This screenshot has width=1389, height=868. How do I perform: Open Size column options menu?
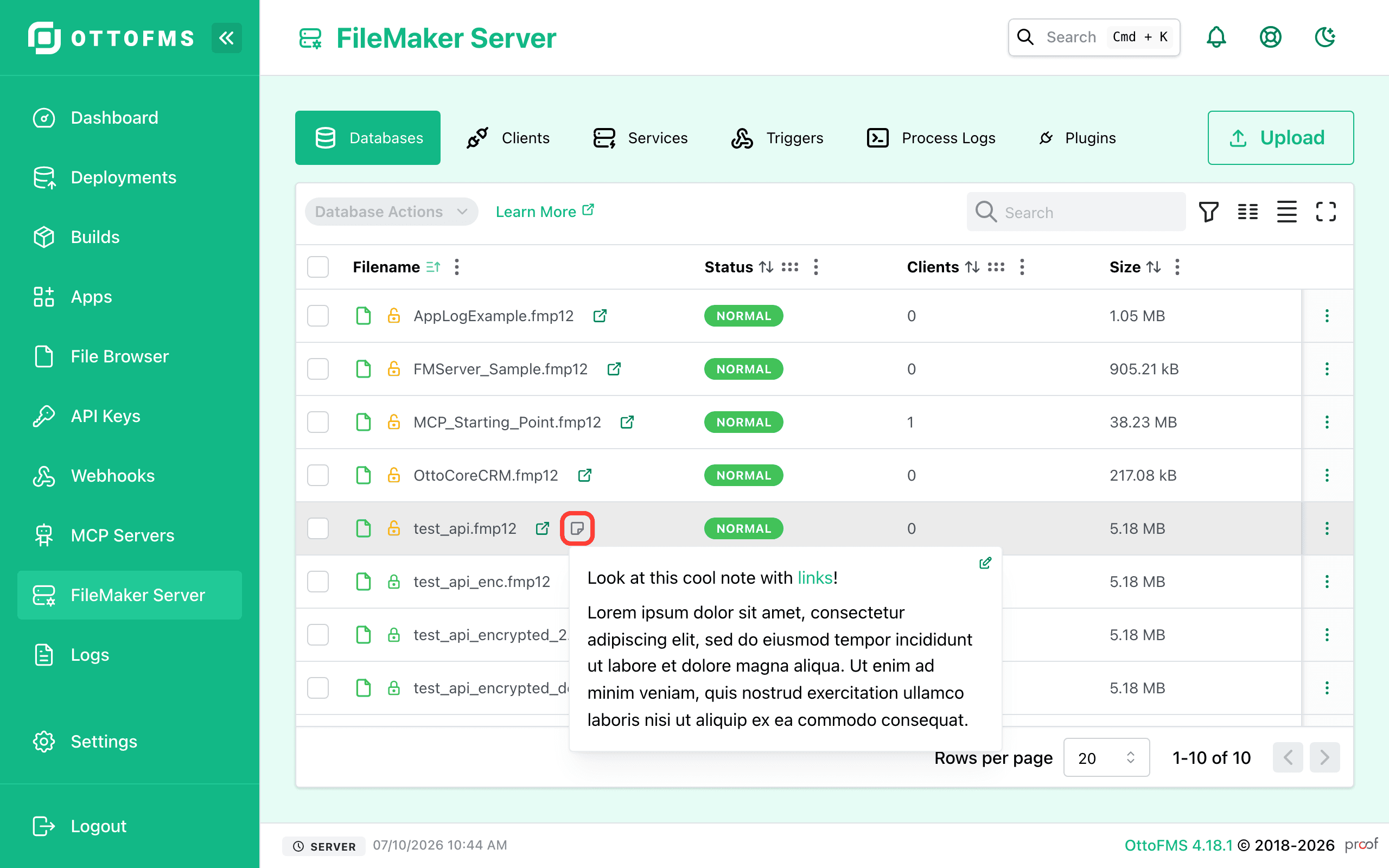(1177, 267)
